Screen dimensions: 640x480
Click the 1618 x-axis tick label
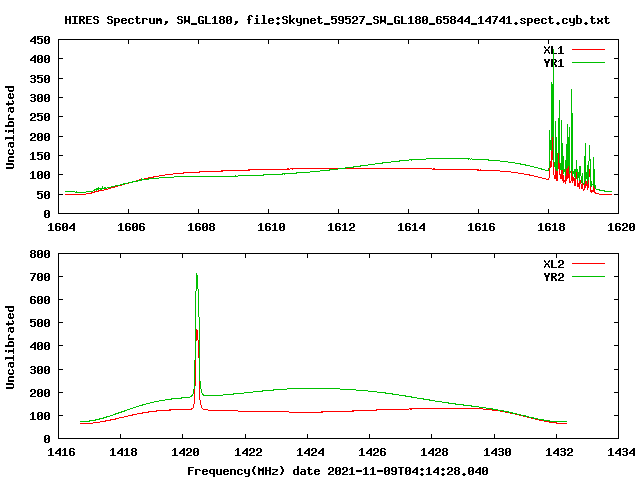551,227
